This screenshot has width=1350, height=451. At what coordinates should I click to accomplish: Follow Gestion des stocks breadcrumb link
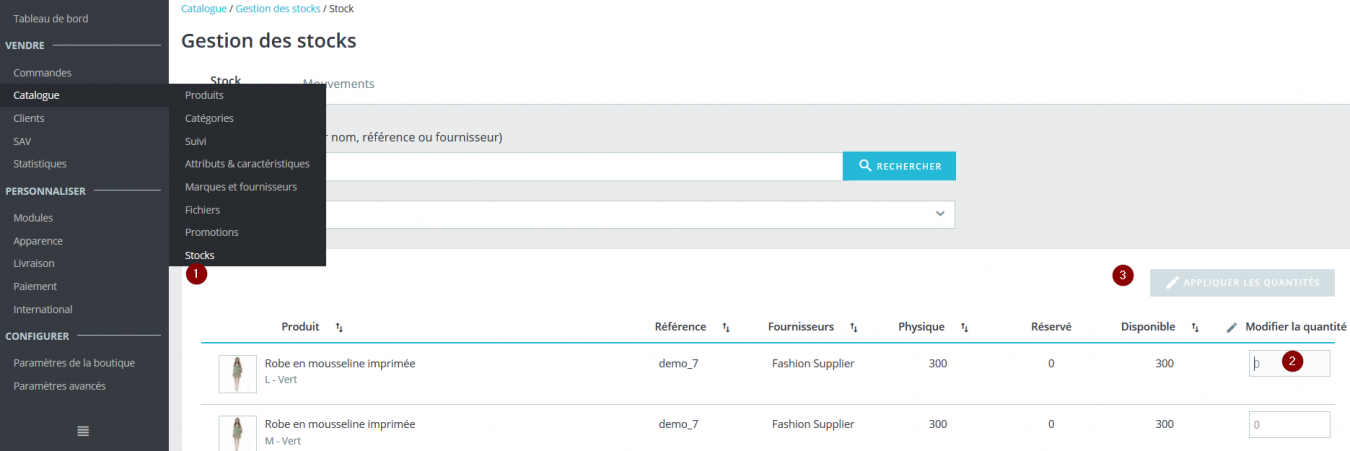click(278, 9)
